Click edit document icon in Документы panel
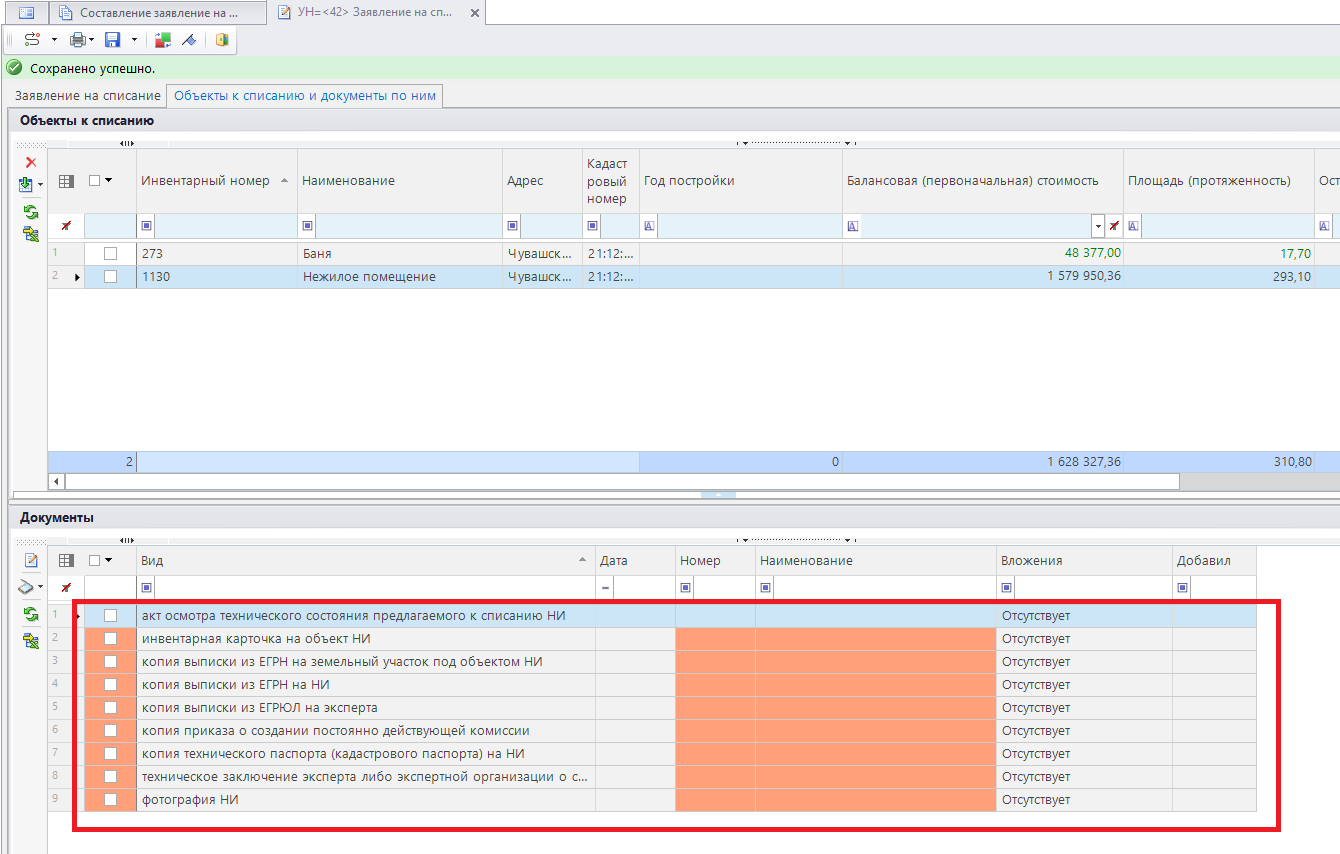 (x=31, y=560)
